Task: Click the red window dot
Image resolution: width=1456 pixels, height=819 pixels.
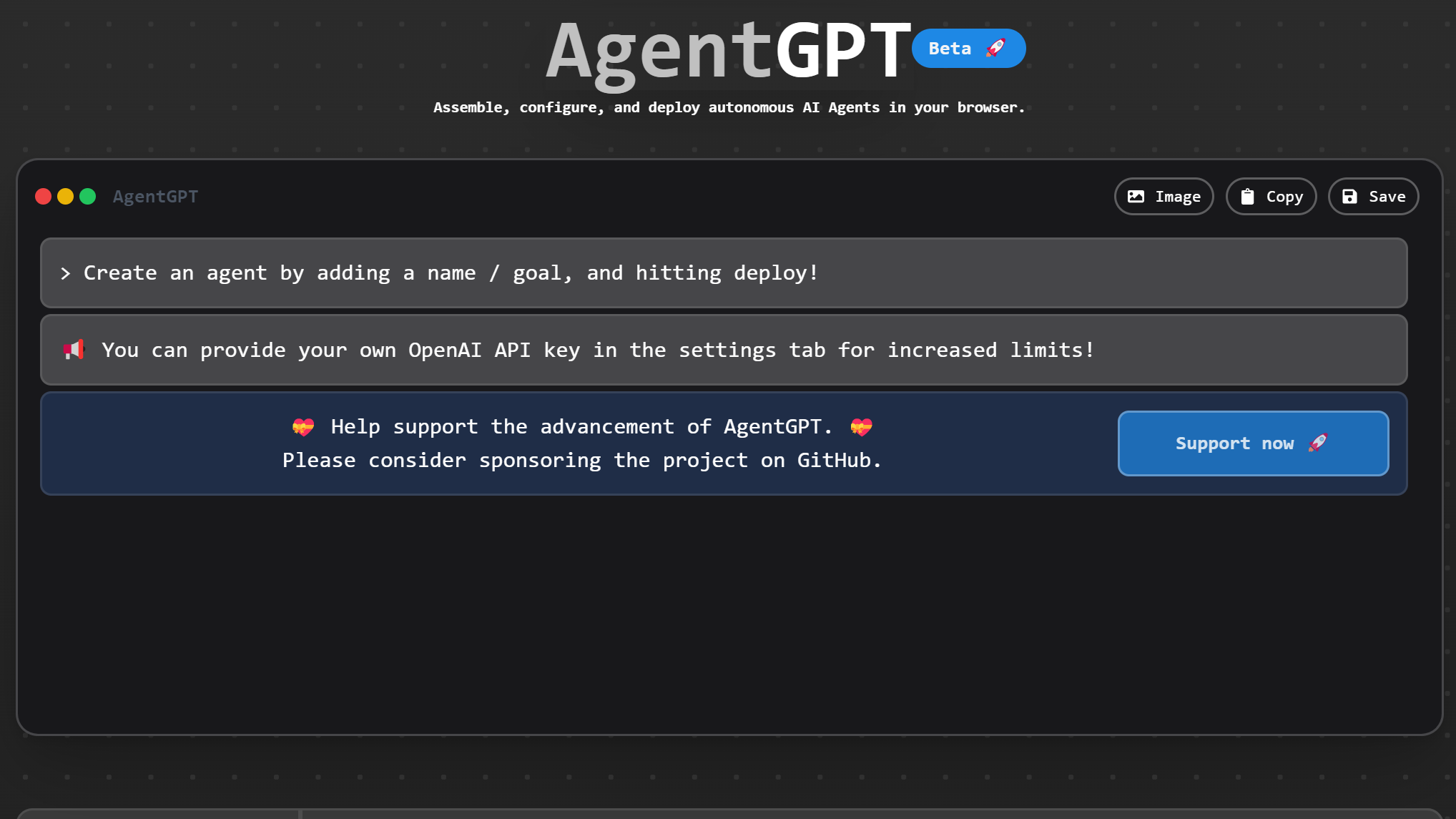Action: point(43,197)
